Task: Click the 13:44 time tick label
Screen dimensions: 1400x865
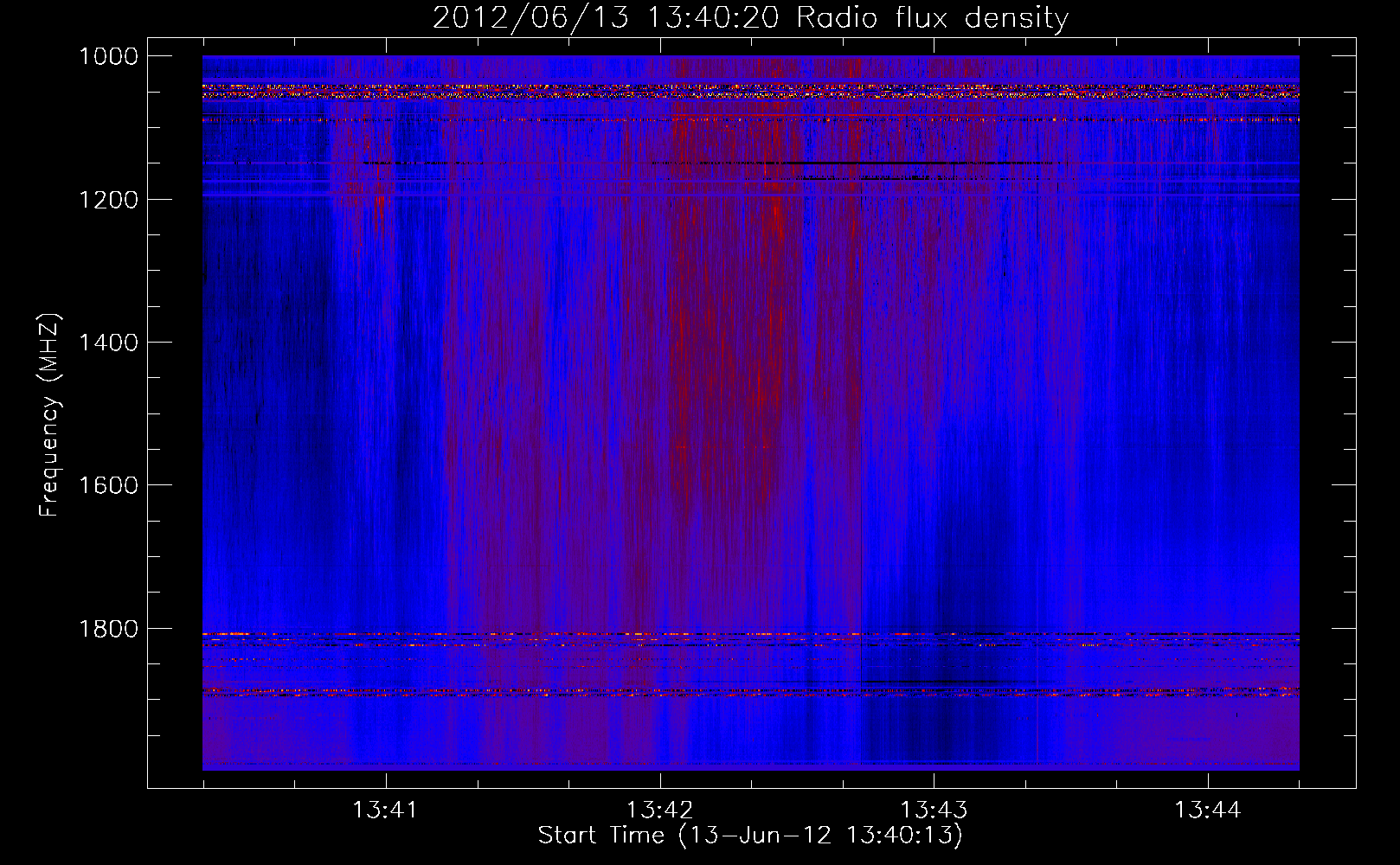Action: pyautogui.click(x=1207, y=811)
